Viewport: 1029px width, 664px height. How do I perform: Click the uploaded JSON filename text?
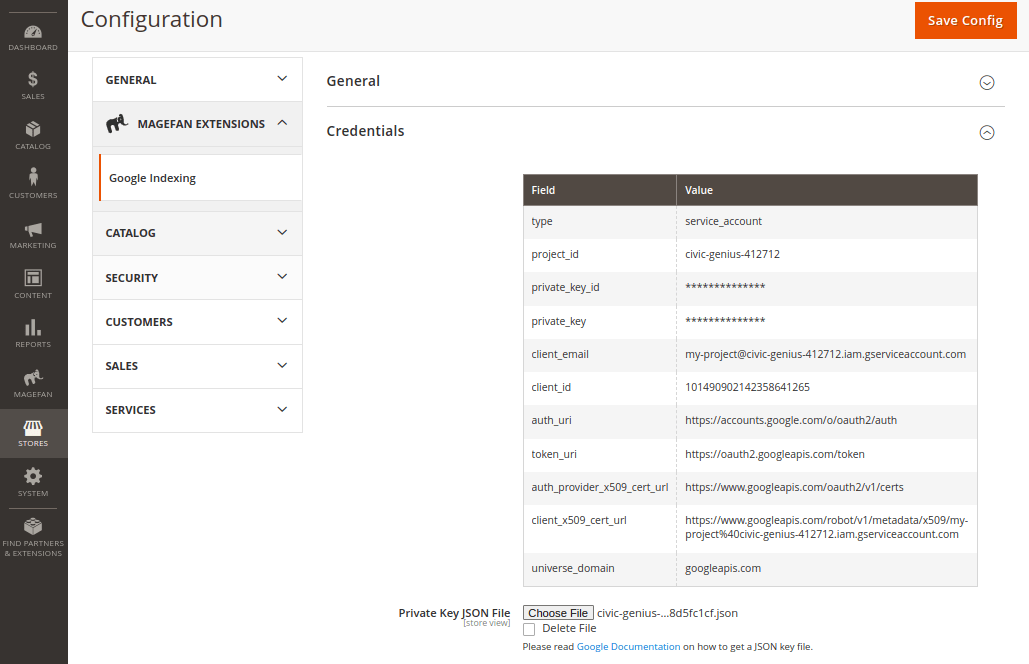667,613
